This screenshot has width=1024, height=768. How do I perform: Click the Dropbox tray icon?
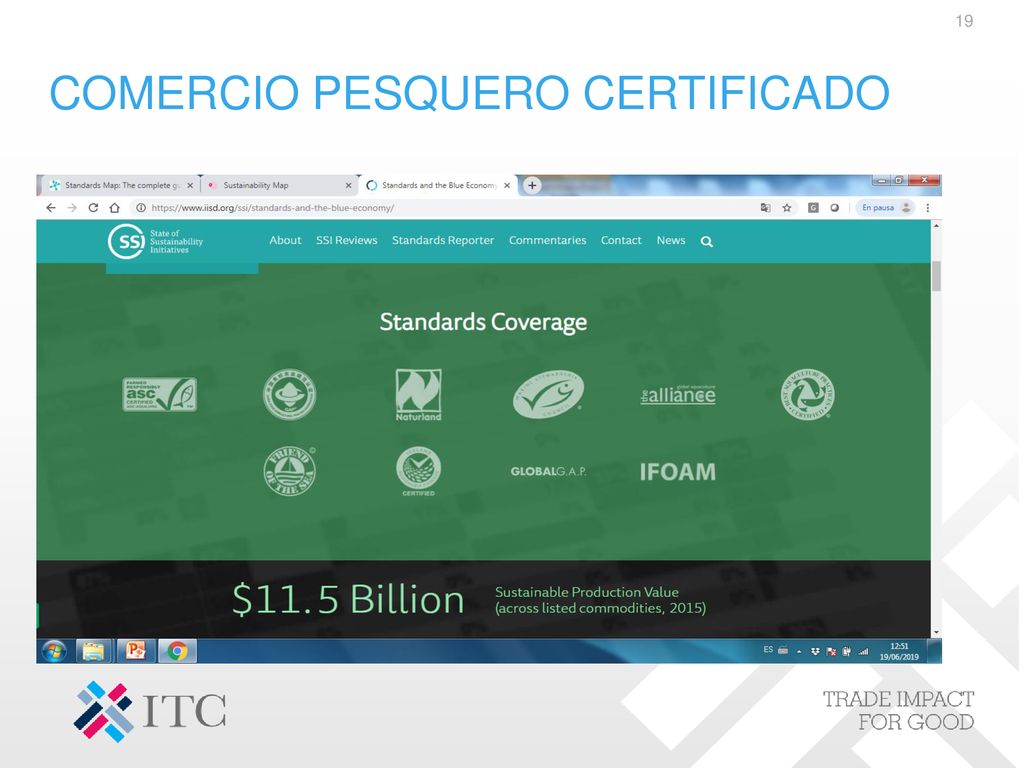click(815, 651)
